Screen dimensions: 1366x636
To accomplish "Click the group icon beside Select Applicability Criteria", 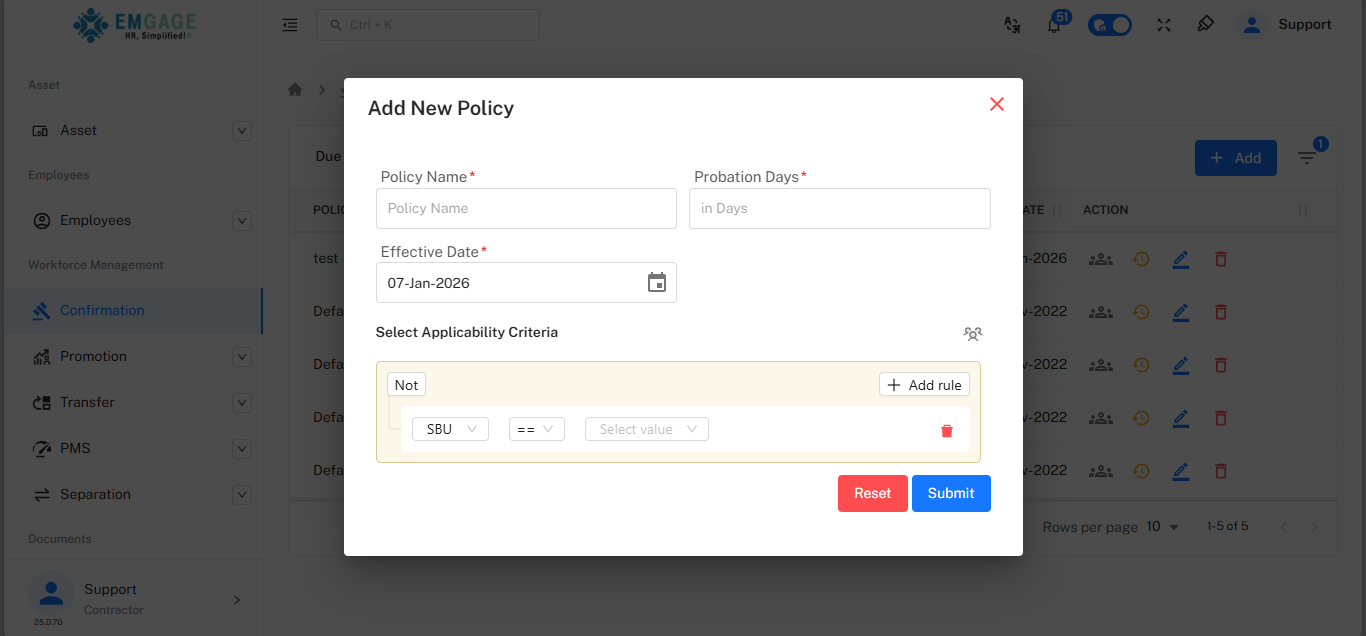I will (x=973, y=333).
